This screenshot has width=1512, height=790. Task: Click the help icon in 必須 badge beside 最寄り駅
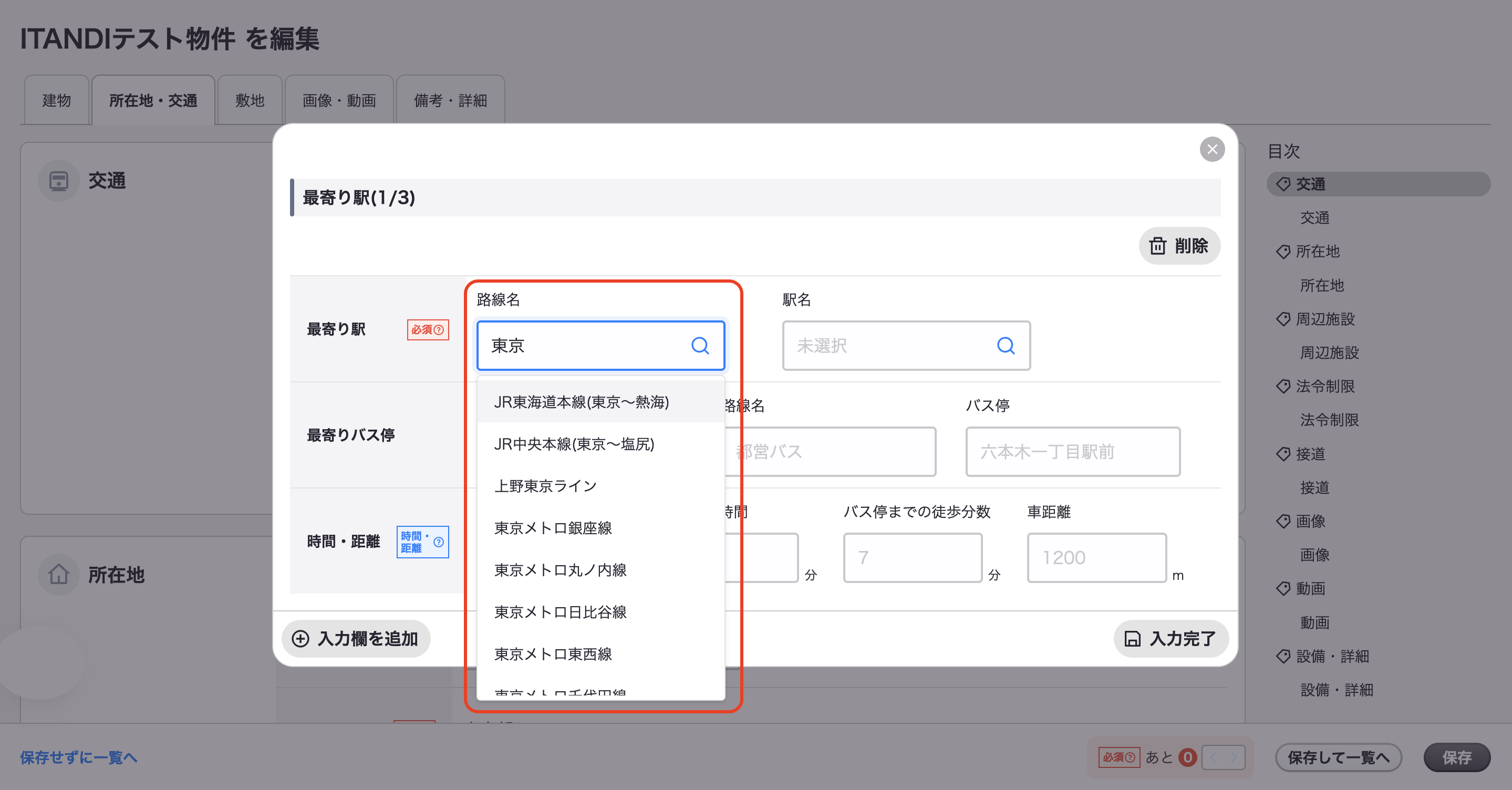click(439, 330)
